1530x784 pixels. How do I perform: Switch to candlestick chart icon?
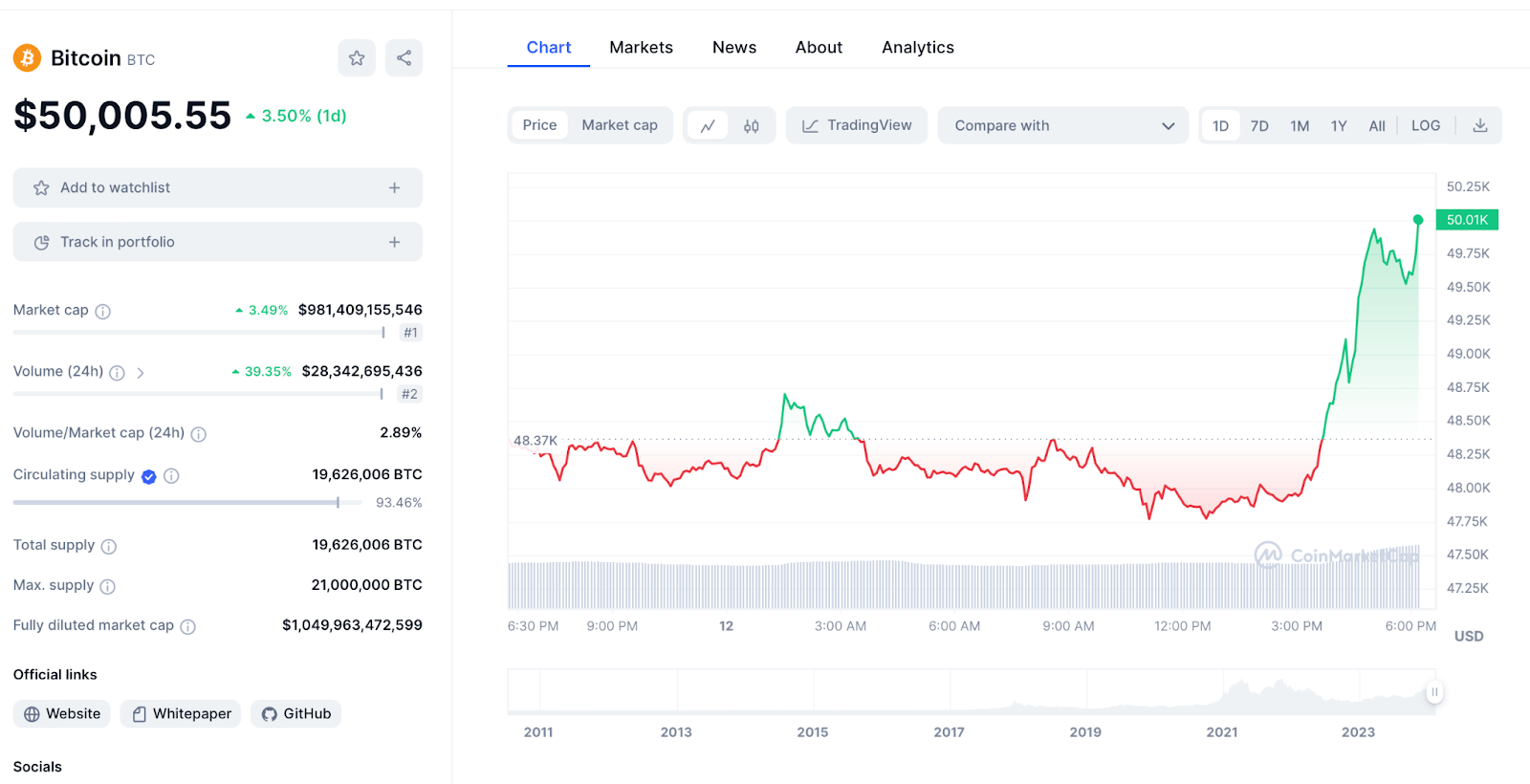752,126
